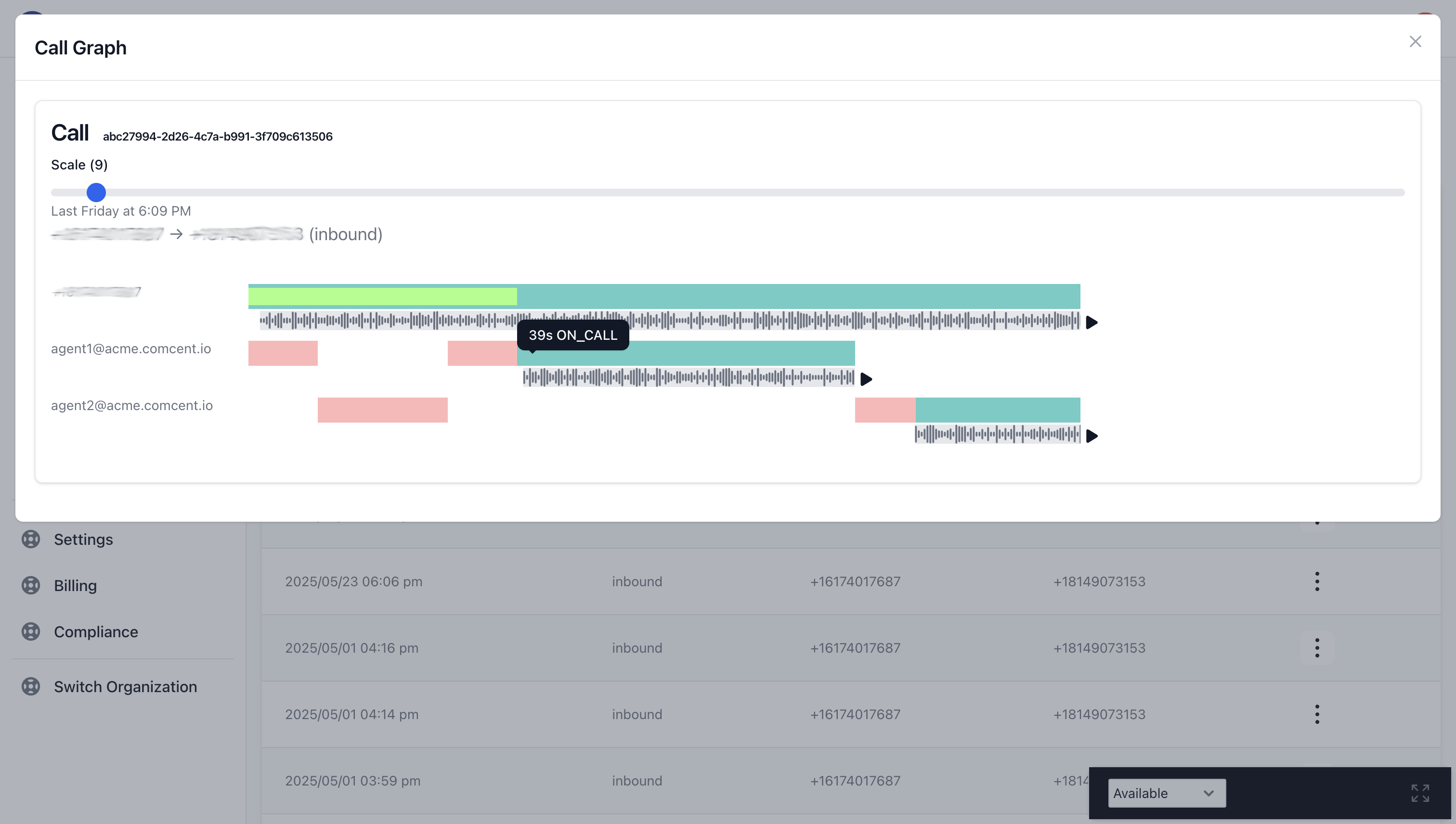Click the caller's green waiting segment

point(382,296)
